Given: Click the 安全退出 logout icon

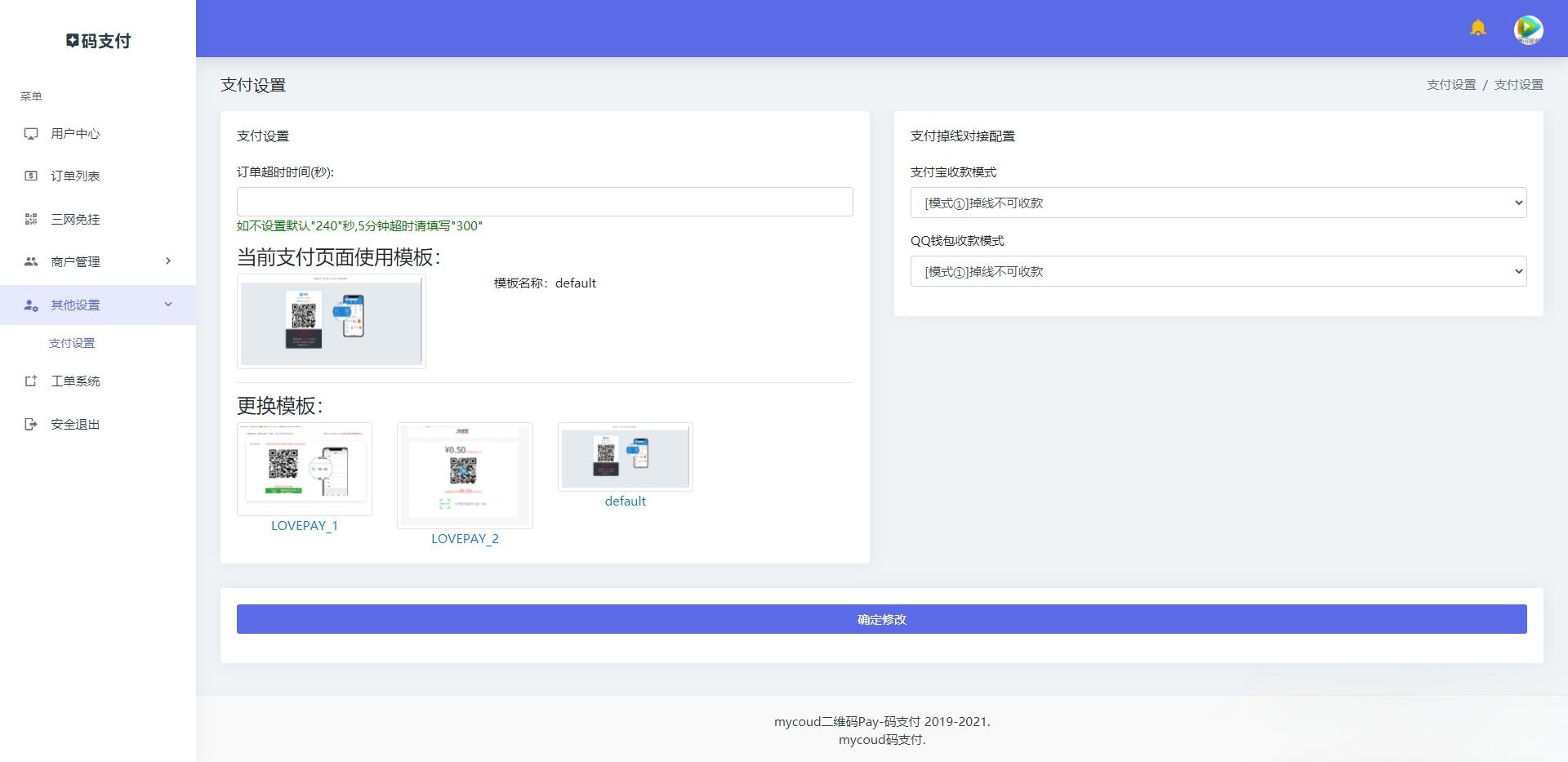Looking at the screenshot, I should coord(31,424).
